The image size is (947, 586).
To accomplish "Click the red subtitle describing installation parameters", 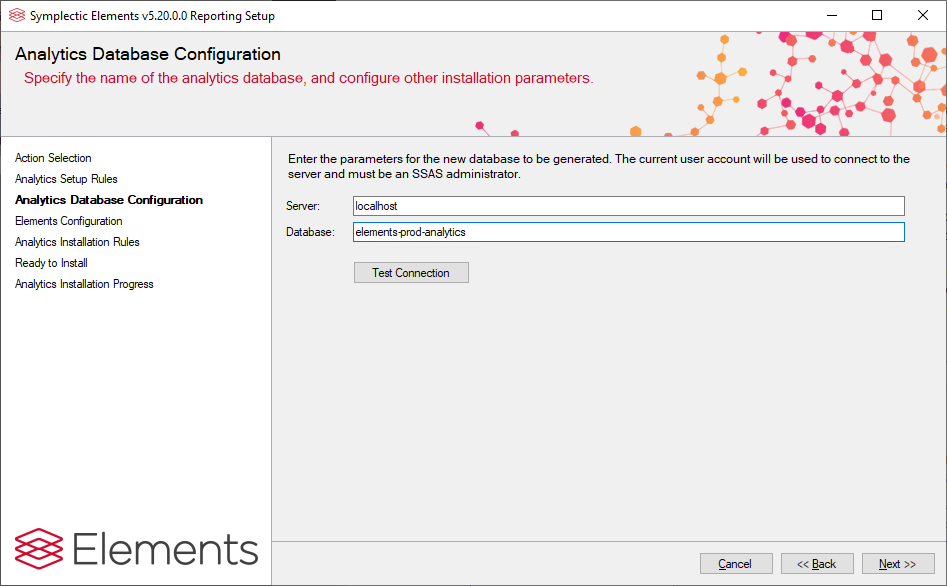I will 309,79.
